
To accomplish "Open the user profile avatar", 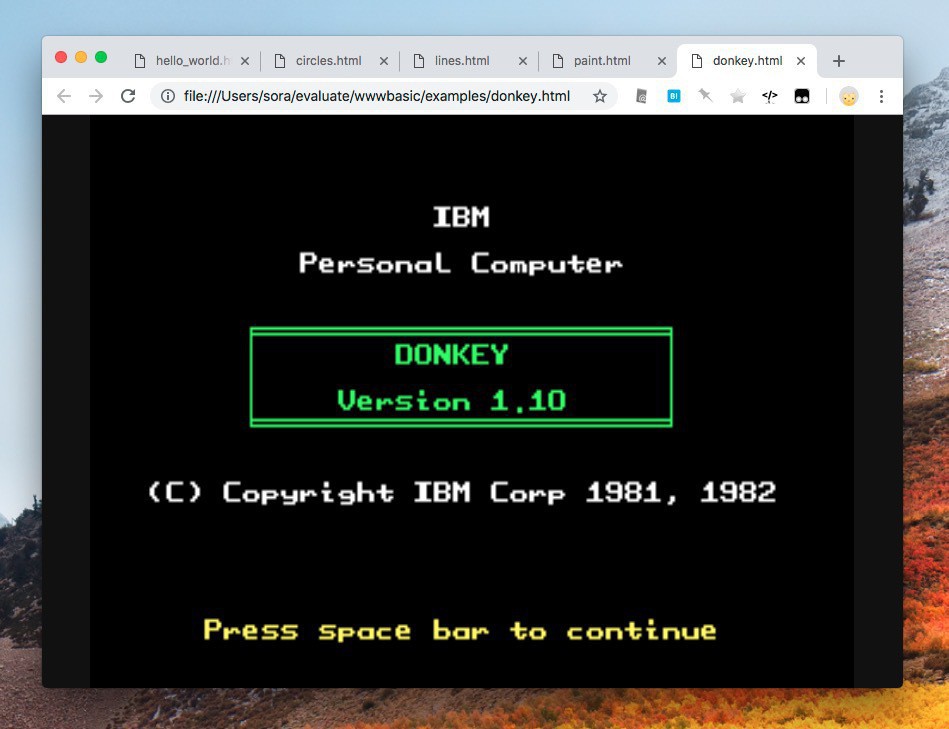I will tap(849, 96).
